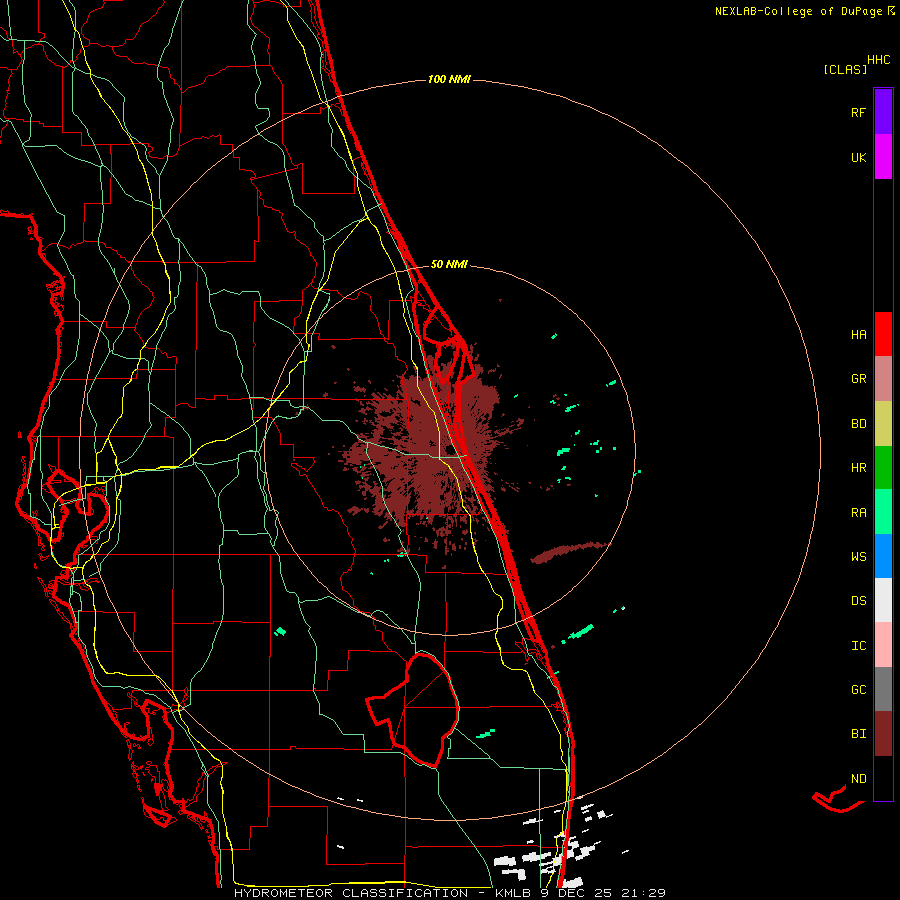The image size is (900, 900).
Task: Click the GR pink legend swatch
Action: pyautogui.click(x=883, y=379)
